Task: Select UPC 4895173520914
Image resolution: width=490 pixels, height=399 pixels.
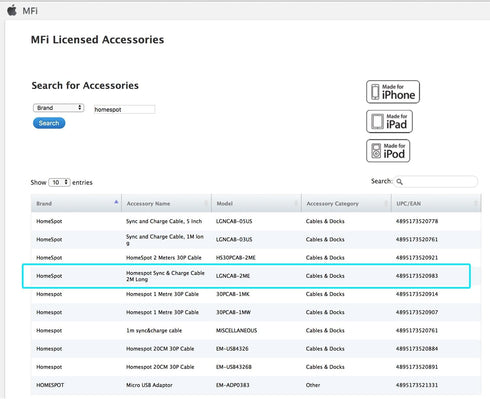Action: point(417,294)
